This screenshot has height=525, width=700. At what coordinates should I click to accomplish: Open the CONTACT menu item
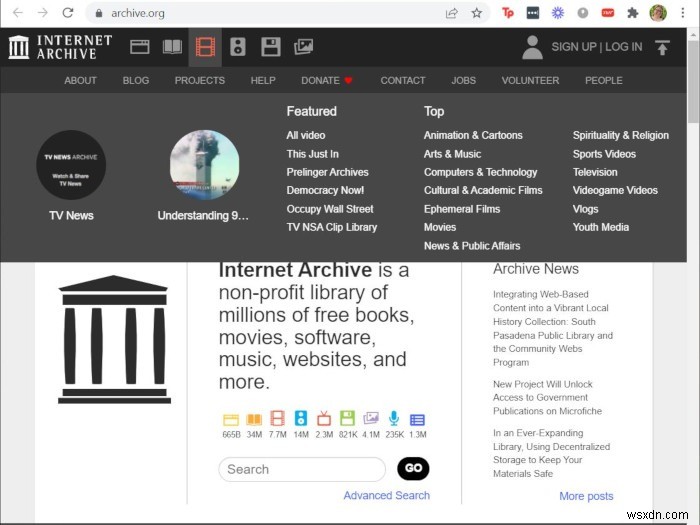403,80
